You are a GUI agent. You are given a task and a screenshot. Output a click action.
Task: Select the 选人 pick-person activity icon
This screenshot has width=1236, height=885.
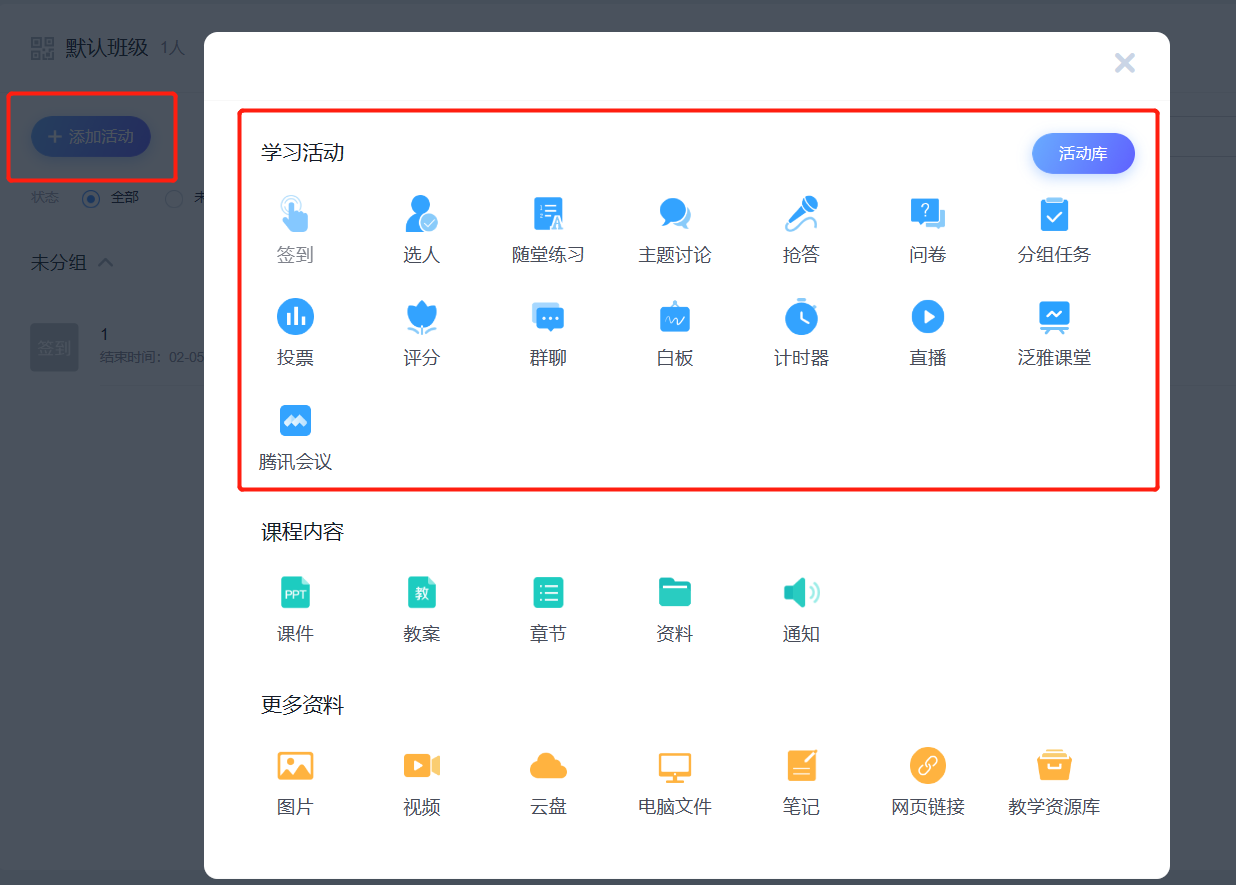421,214
